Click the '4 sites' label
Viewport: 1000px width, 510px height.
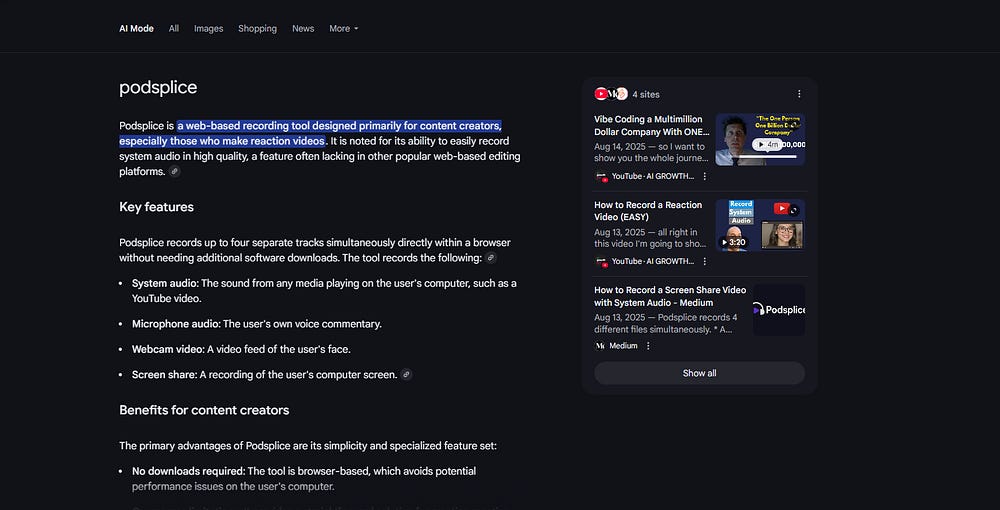tap(646, 94)
